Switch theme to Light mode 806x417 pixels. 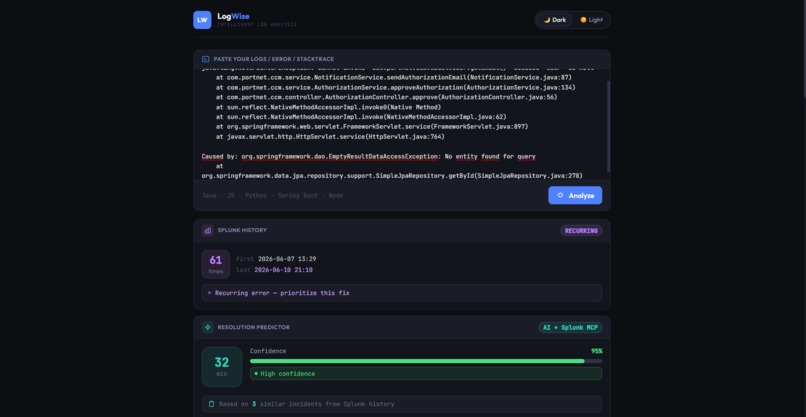coord(591,20)
